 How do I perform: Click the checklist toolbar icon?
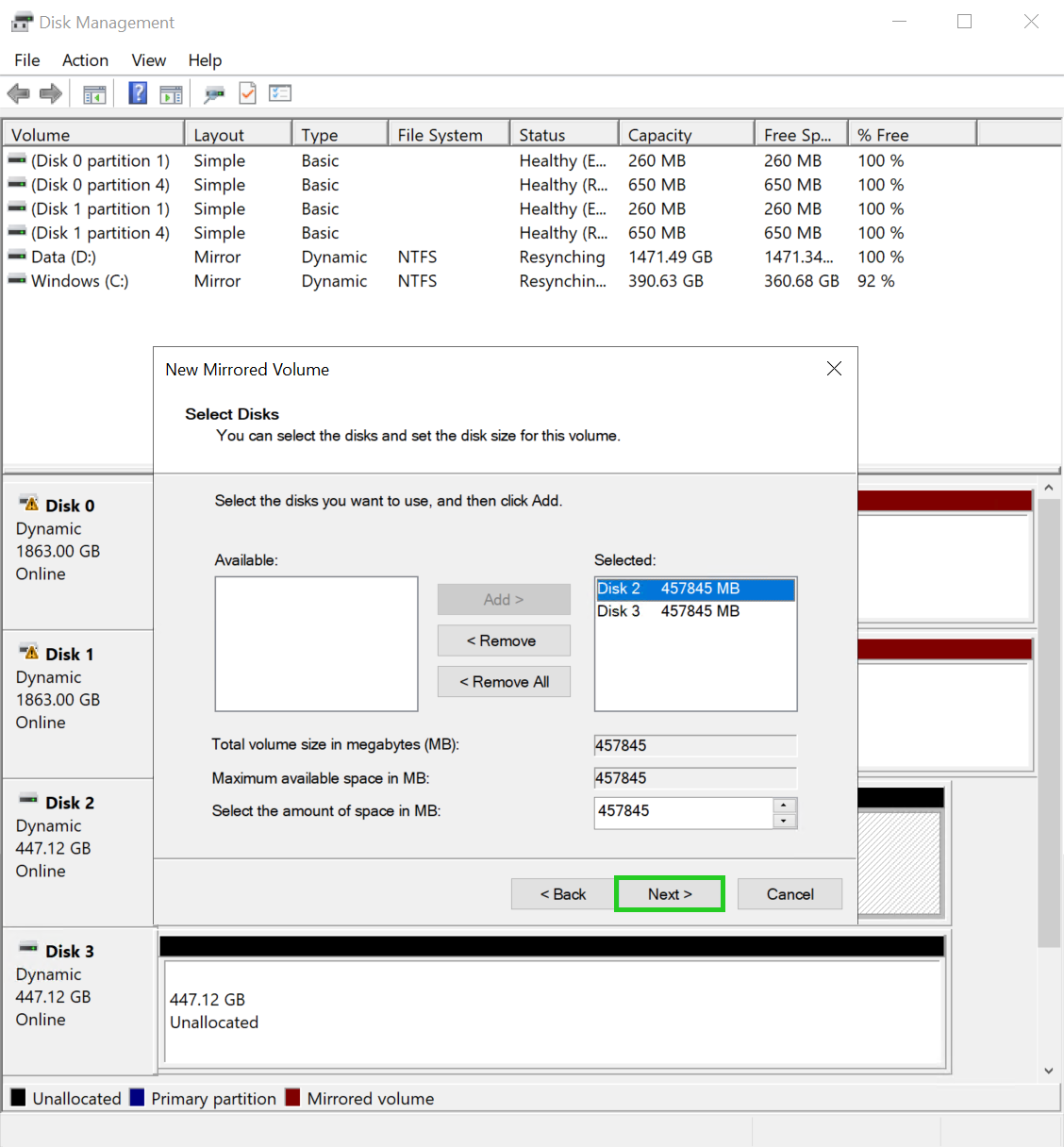[280, 92]
